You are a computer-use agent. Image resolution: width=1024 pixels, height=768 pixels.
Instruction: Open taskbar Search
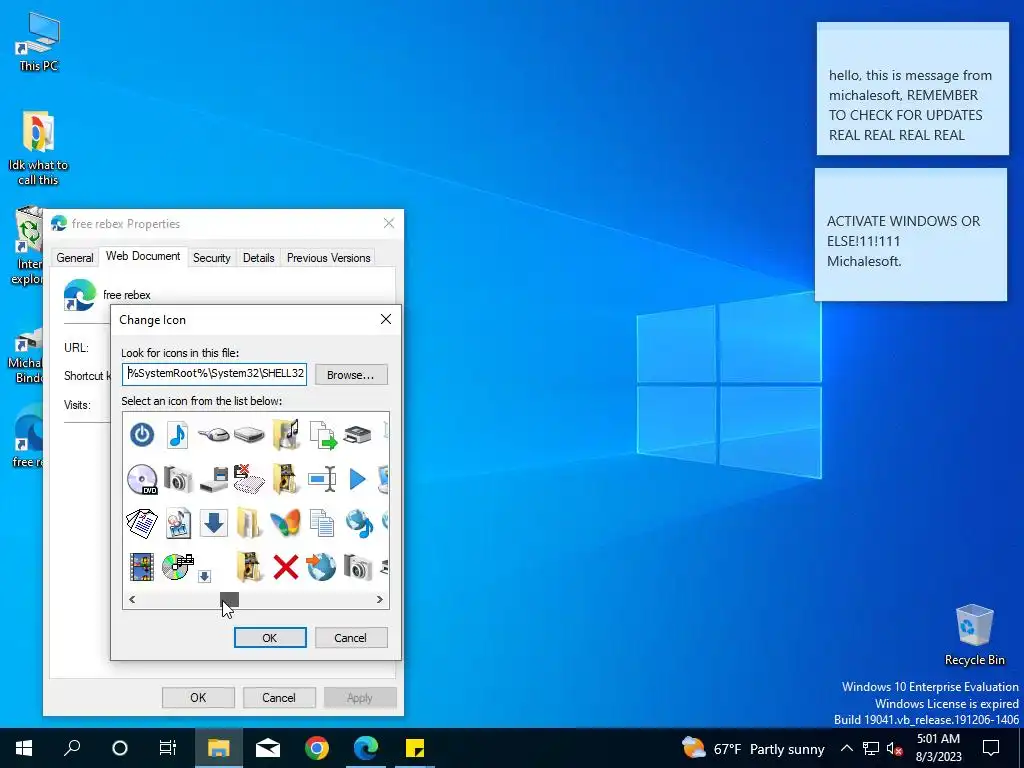coord(72,748)
